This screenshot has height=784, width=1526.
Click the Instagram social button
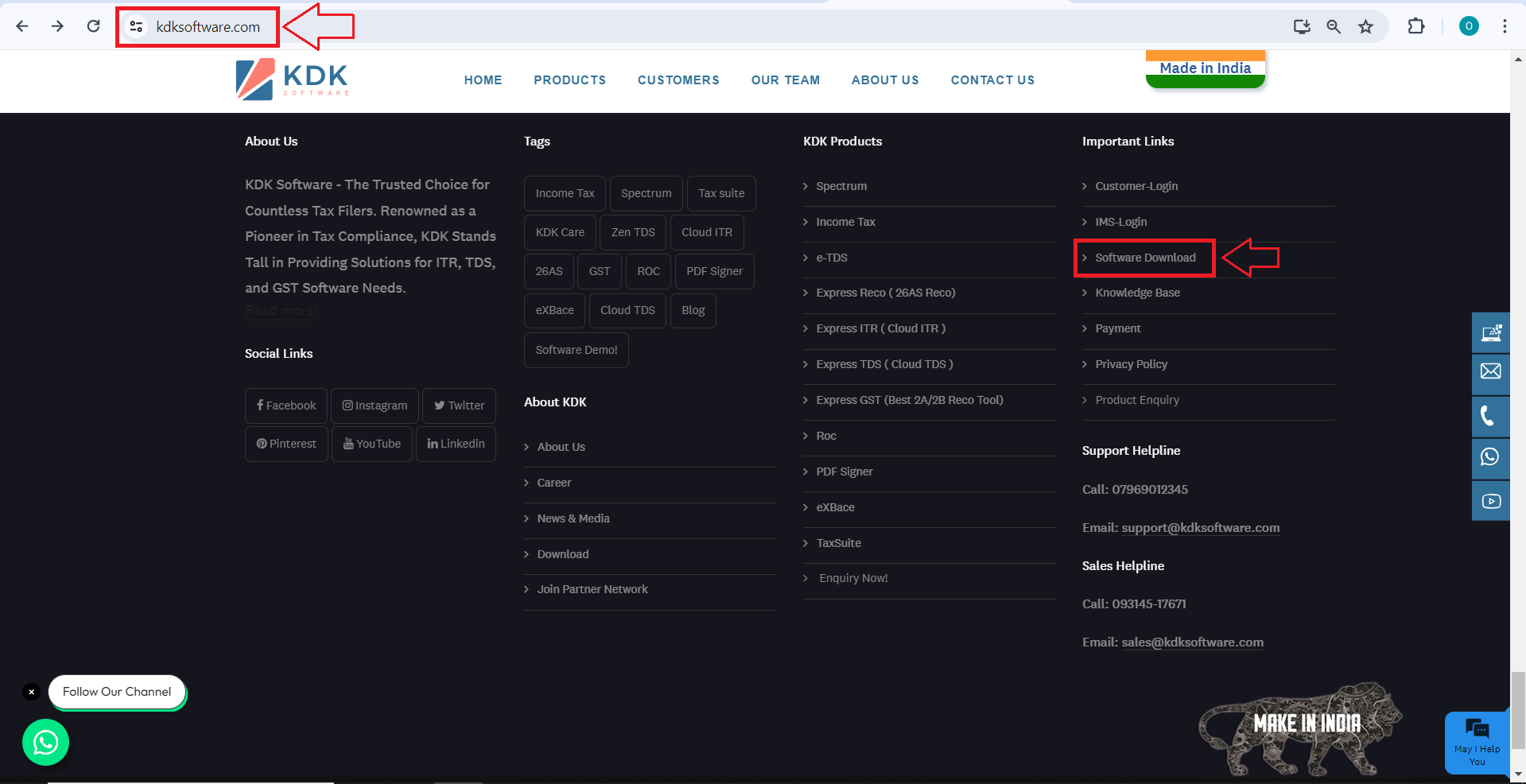point(375,406)
